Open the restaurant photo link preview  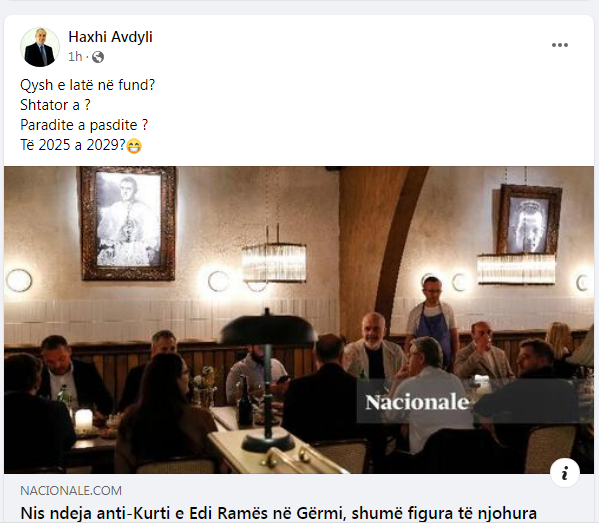(299, 320)
